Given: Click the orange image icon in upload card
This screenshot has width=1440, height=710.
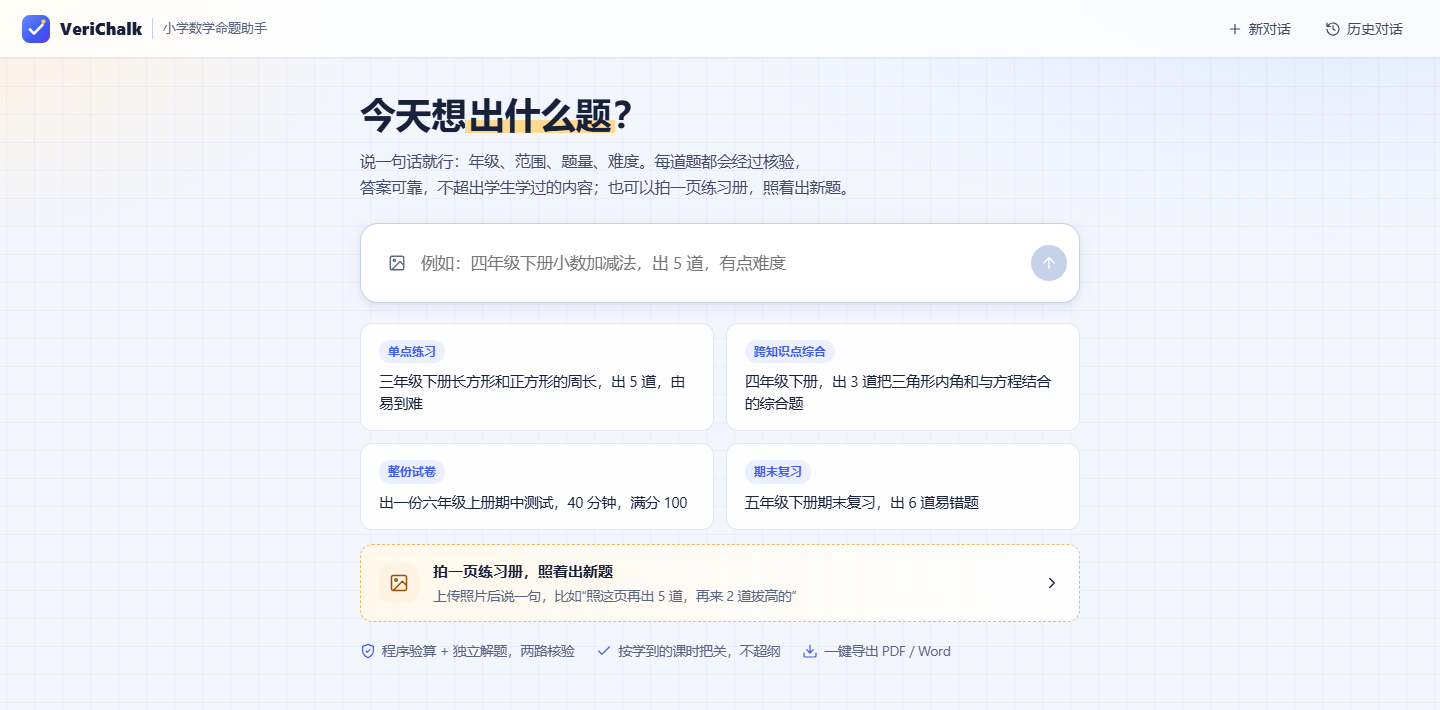Looking at the screenshot, I should pos(399,583).
